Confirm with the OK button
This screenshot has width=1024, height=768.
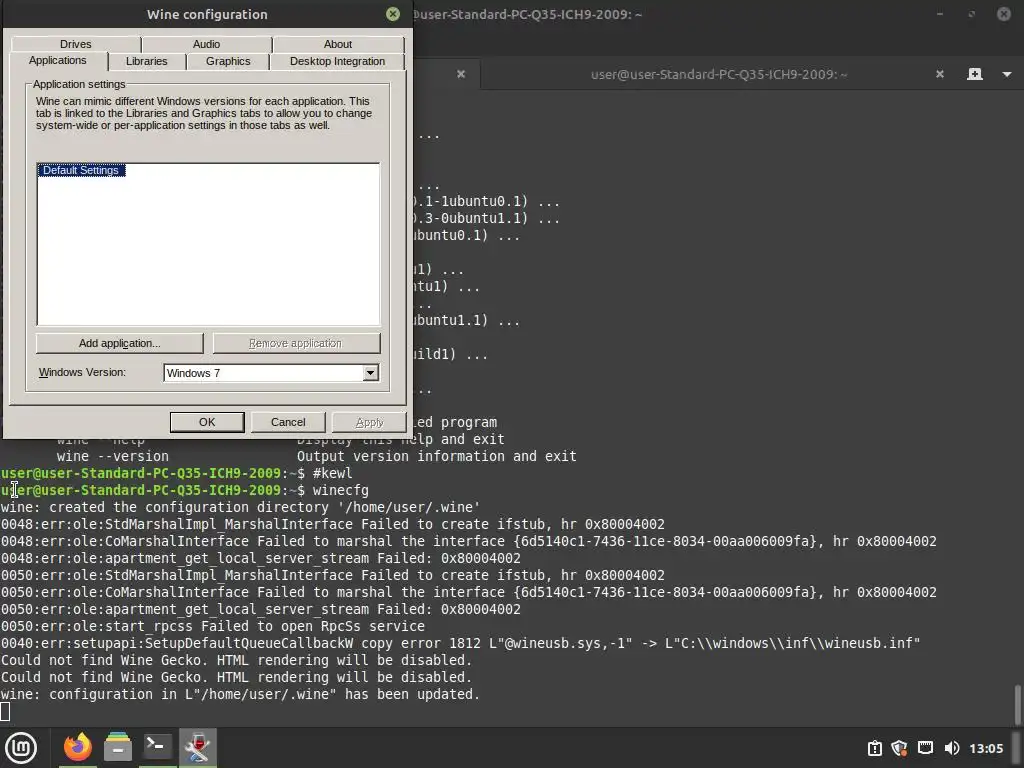coord(207,422)
